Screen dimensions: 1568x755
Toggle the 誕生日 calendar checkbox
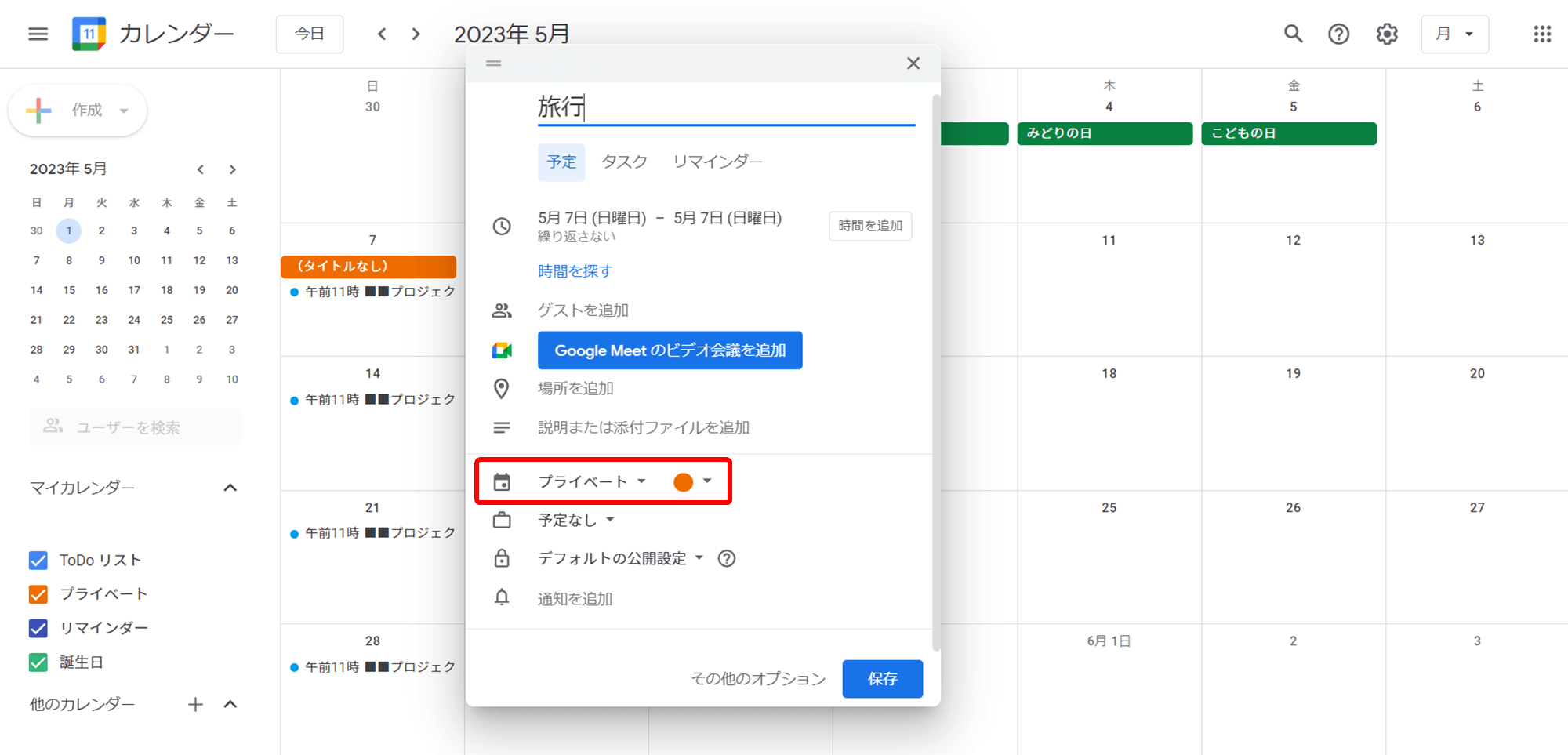38,662
